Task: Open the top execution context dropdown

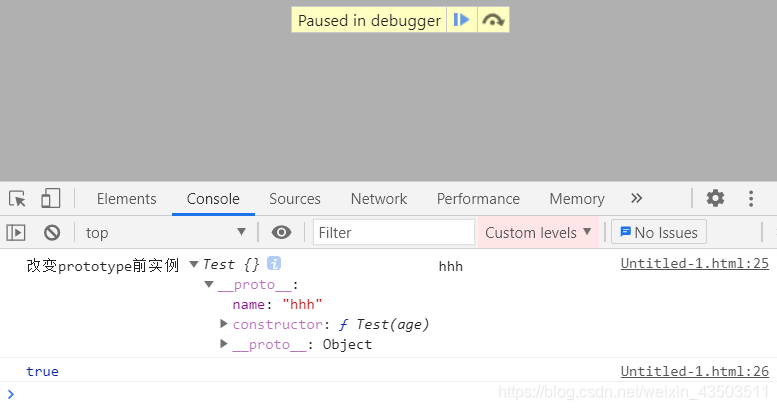Action: (165, 233)
